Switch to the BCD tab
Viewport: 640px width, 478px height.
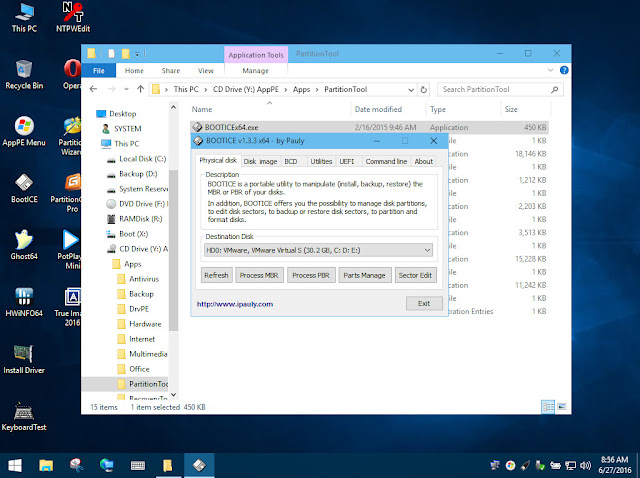click(291, 162)
